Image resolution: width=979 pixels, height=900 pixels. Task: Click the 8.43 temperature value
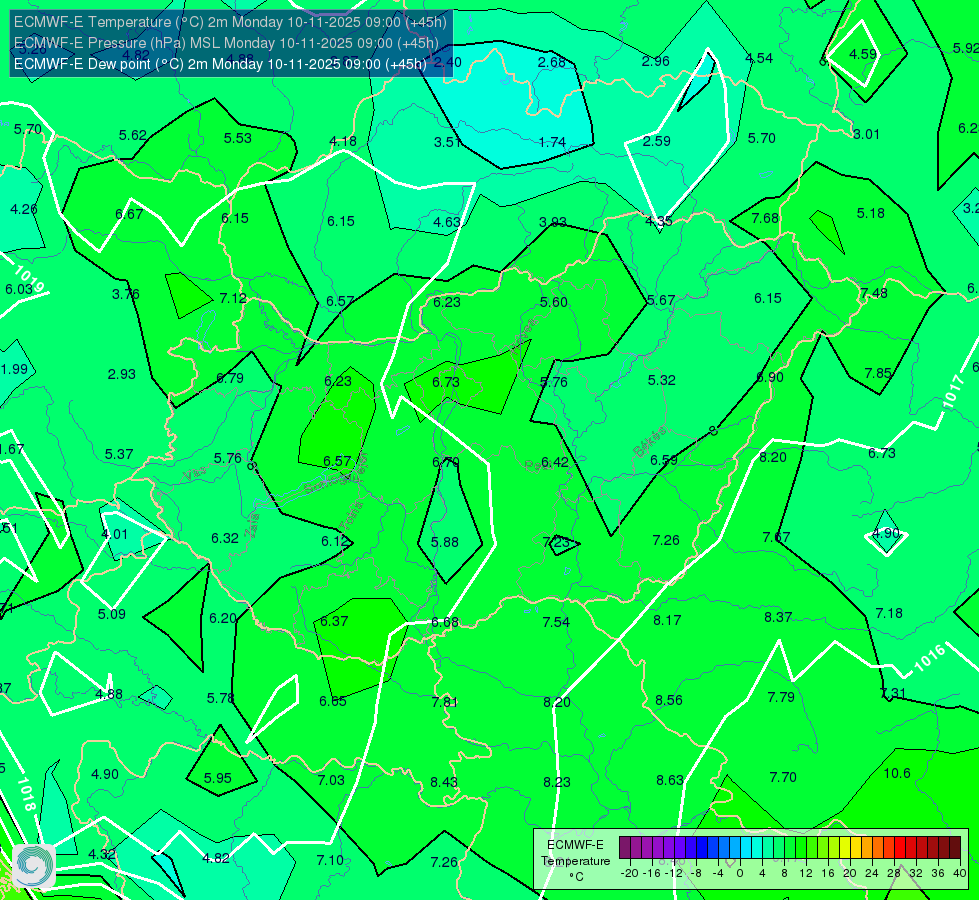[444, 782]
